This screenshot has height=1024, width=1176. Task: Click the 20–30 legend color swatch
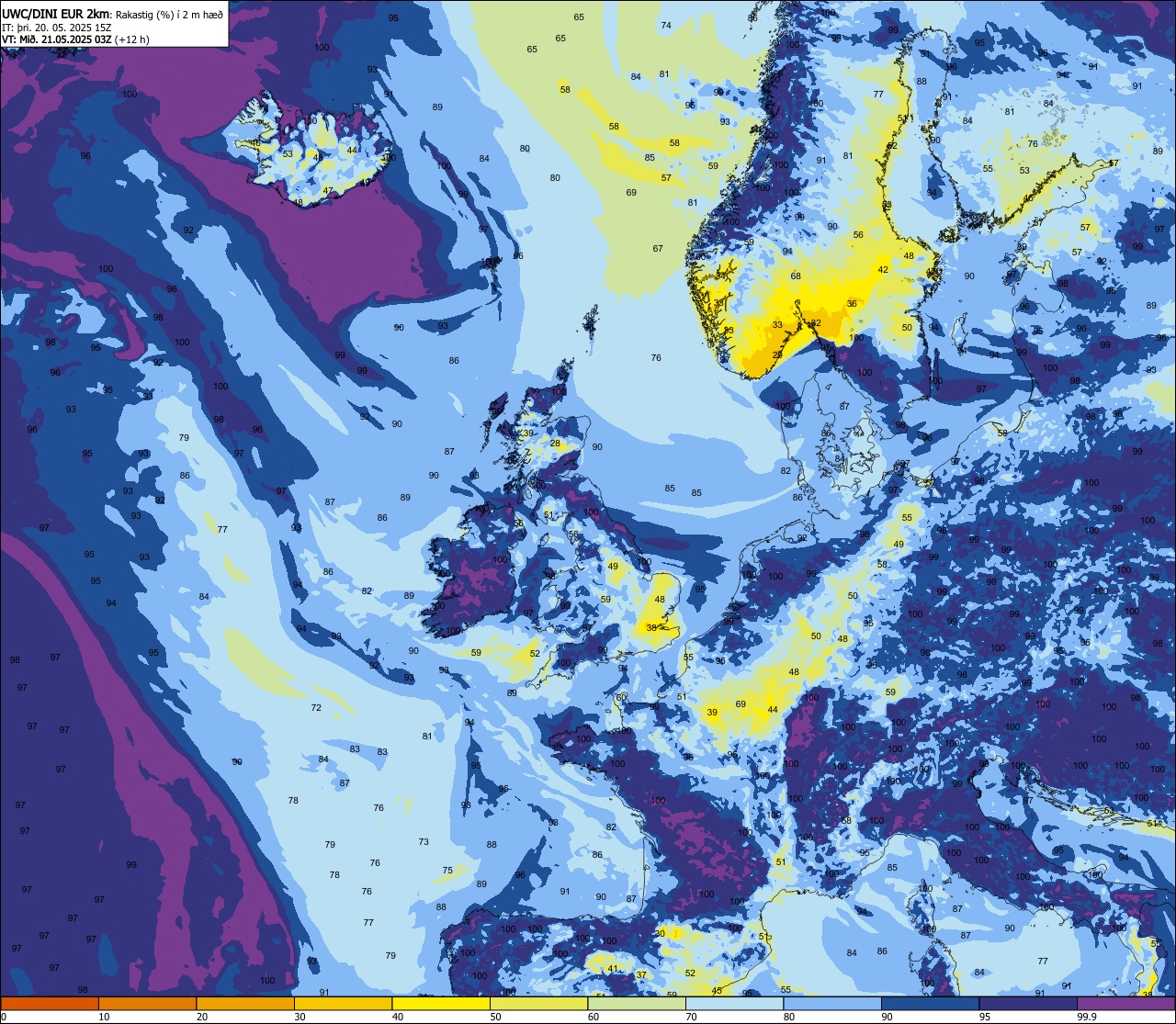pyautogui.click(x=245, y=1004)
